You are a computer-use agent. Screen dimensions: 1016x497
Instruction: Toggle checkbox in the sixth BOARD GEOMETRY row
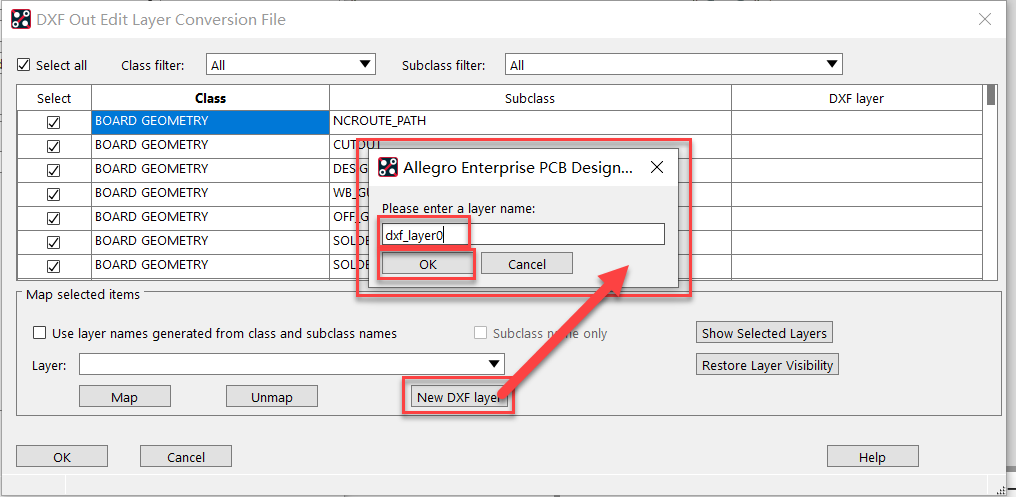(x=54, y=242)
